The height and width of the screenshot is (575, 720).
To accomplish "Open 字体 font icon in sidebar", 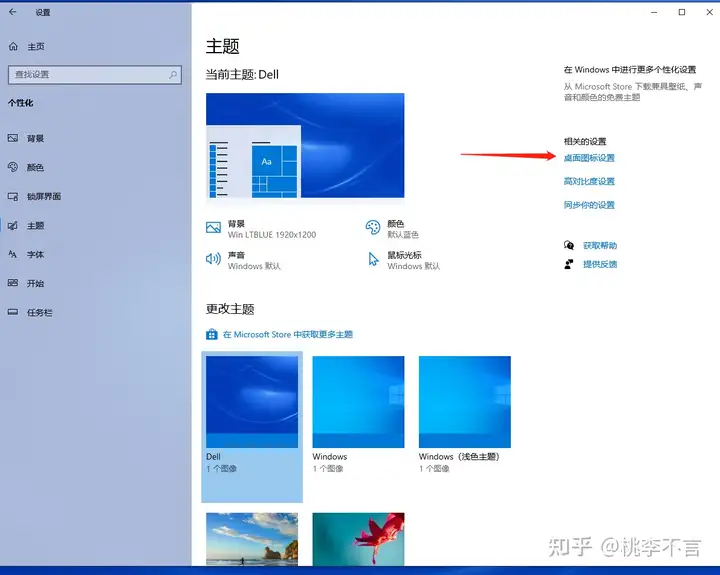I will 13,254.
